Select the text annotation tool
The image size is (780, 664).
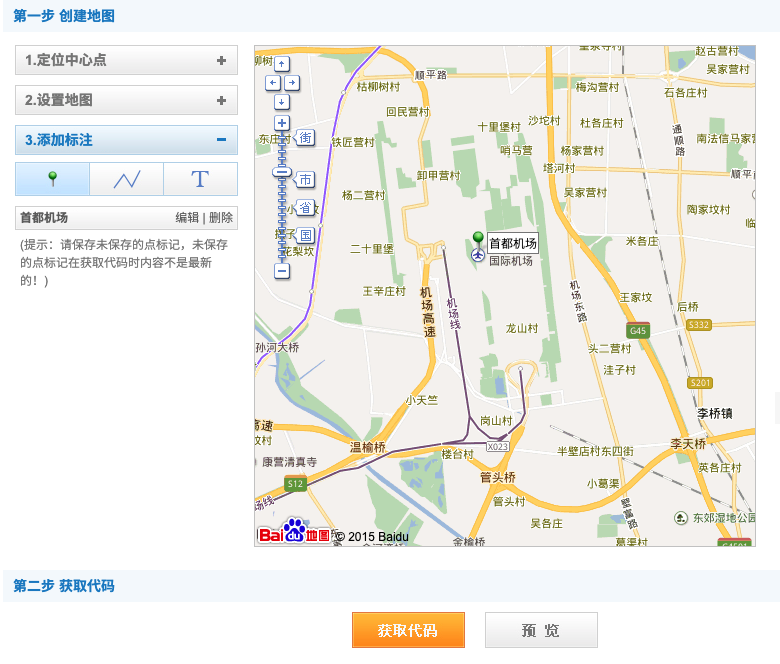[x=200, y=179]
